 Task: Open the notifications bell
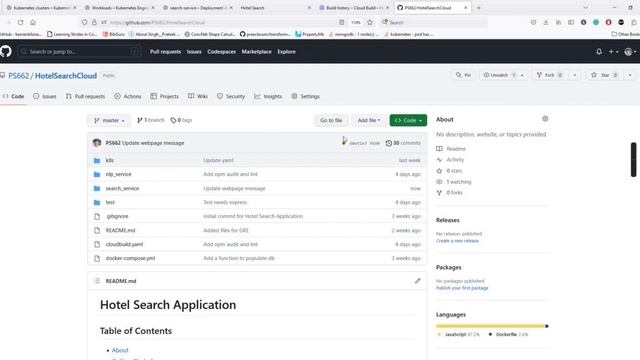[x=599, y=52]
